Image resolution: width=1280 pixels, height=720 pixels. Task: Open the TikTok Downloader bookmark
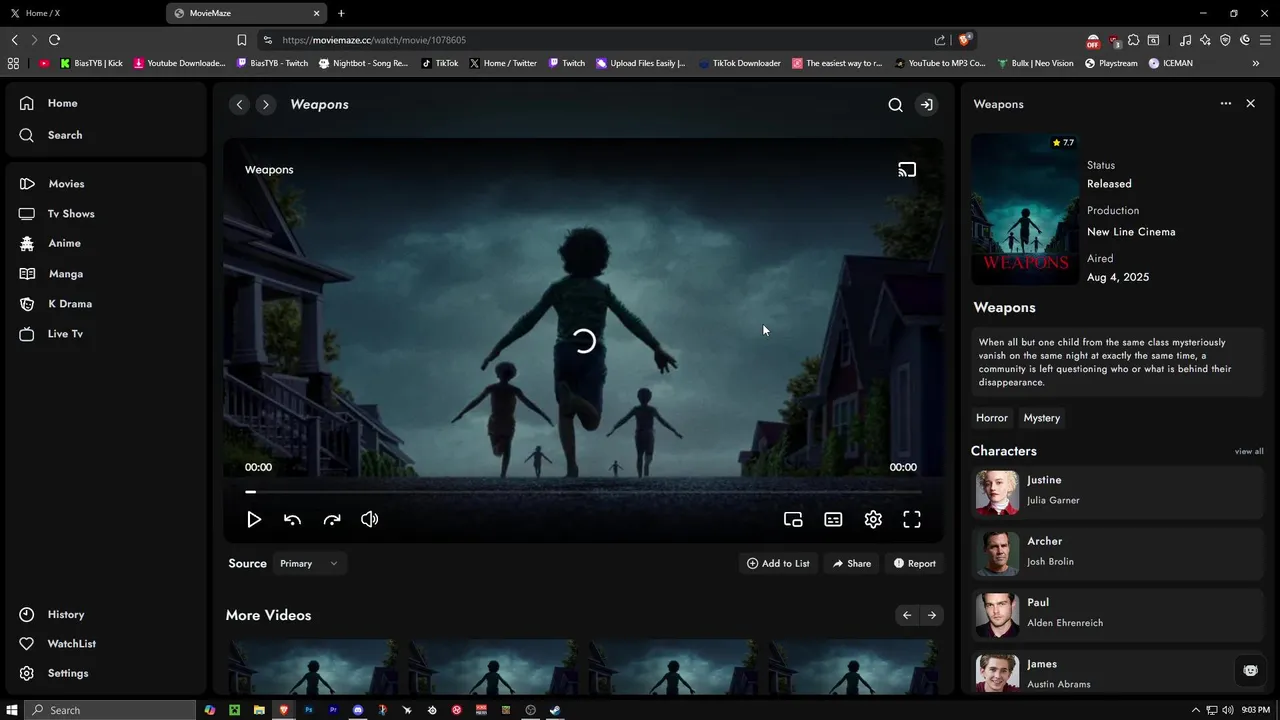tap(739, 63)
